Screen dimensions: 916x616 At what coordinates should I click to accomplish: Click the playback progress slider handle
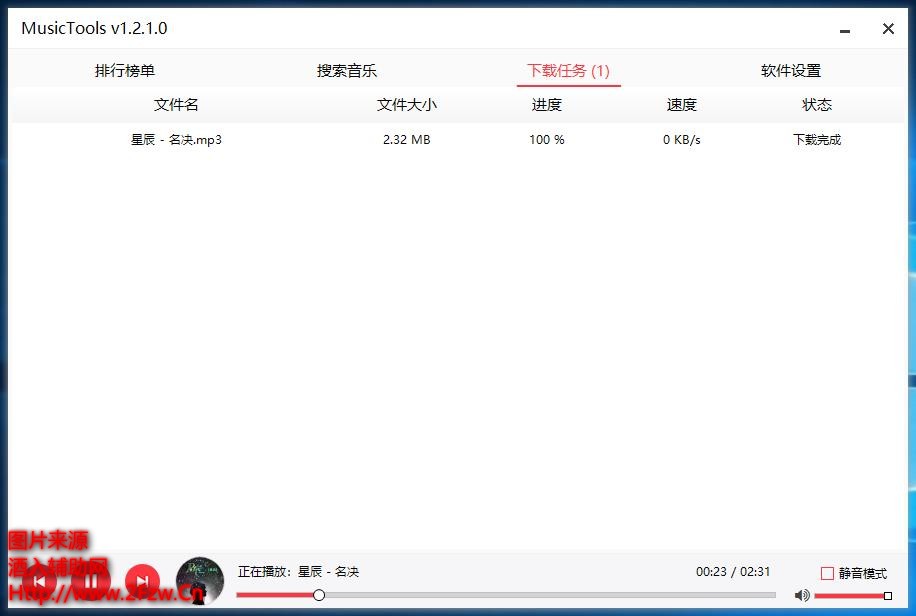point(319,595)
